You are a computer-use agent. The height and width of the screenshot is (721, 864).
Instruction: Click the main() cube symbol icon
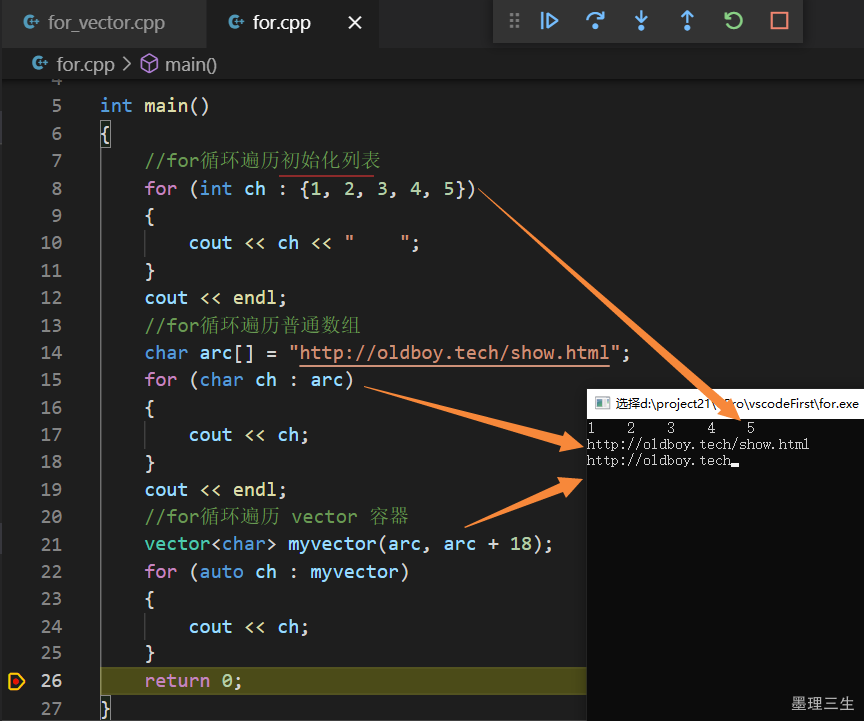[149, 64]
